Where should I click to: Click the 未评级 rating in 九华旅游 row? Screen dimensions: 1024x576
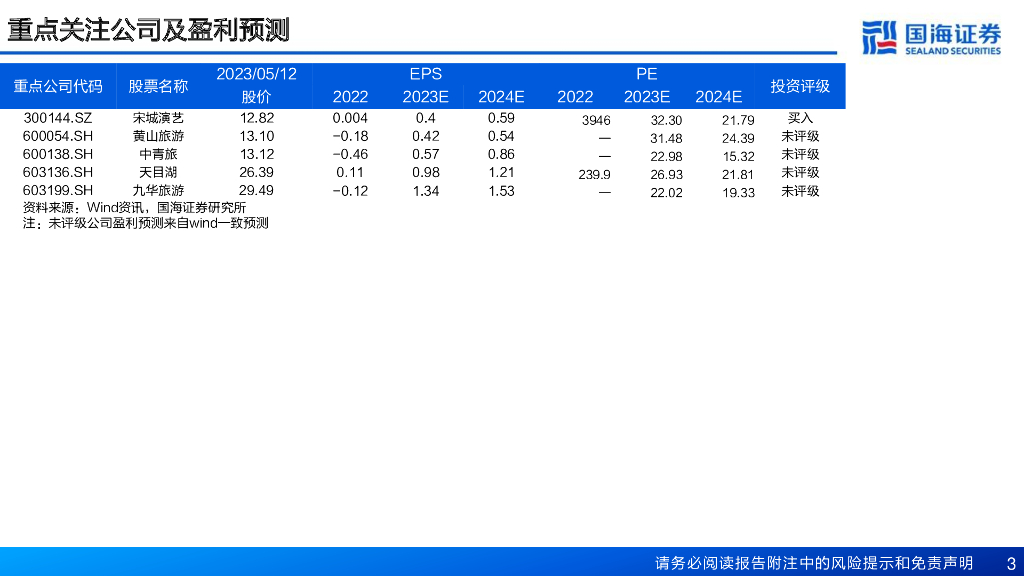(800, 191)
